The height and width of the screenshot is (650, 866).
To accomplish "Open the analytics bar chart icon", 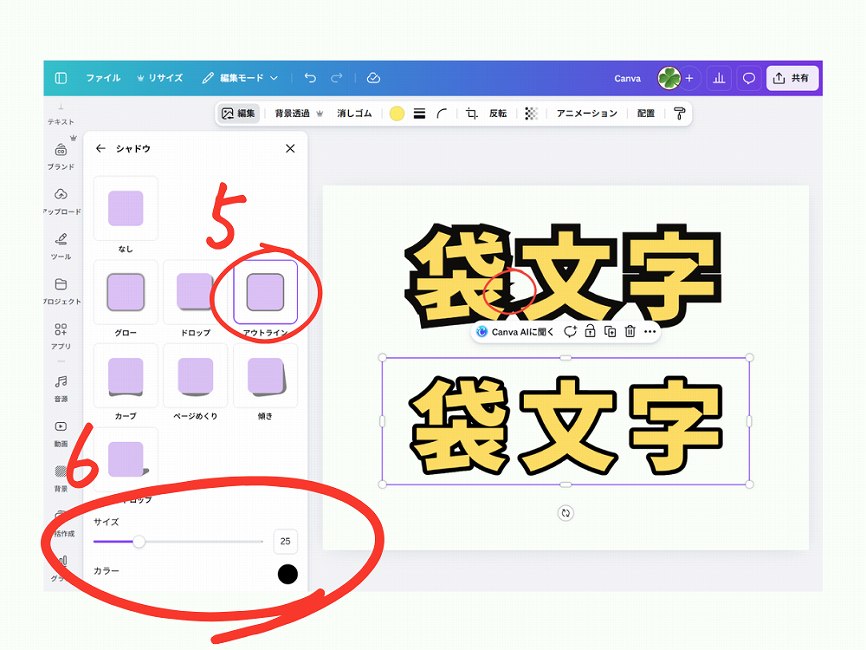I will point(718,78).
